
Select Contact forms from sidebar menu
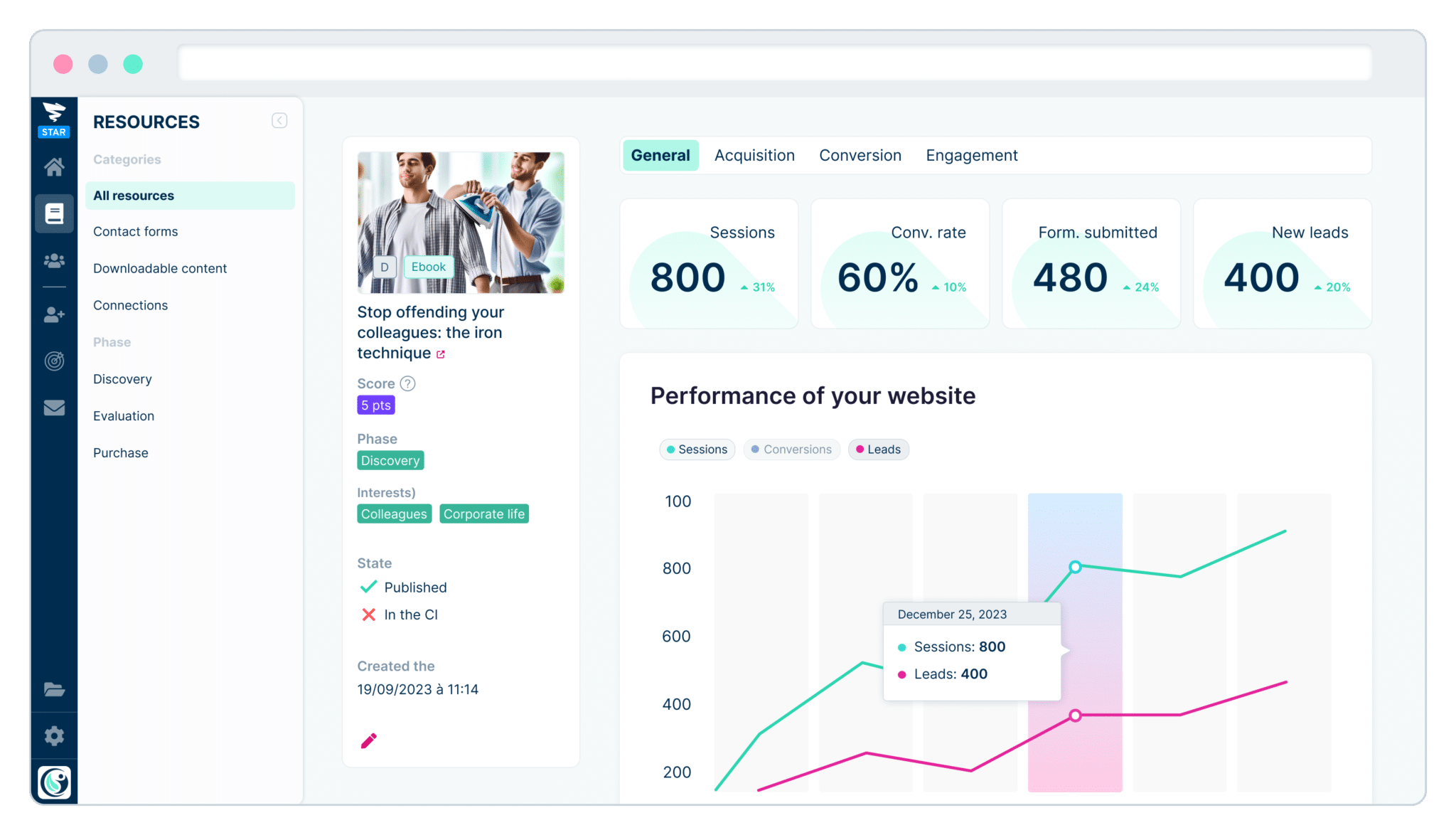pyautogui.click(x=136, y=232)
